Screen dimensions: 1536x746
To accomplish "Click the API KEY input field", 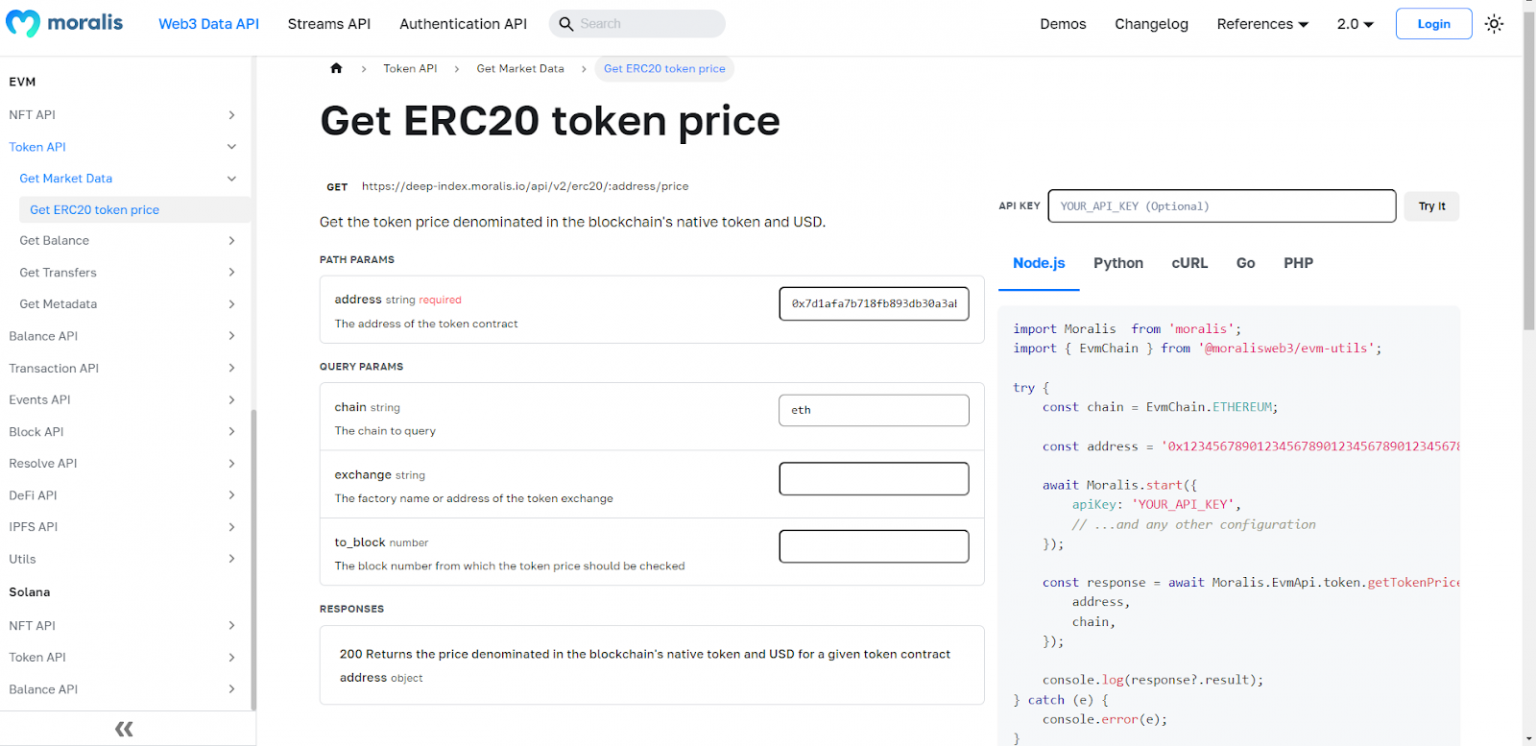I will [x=1220, y=206].
